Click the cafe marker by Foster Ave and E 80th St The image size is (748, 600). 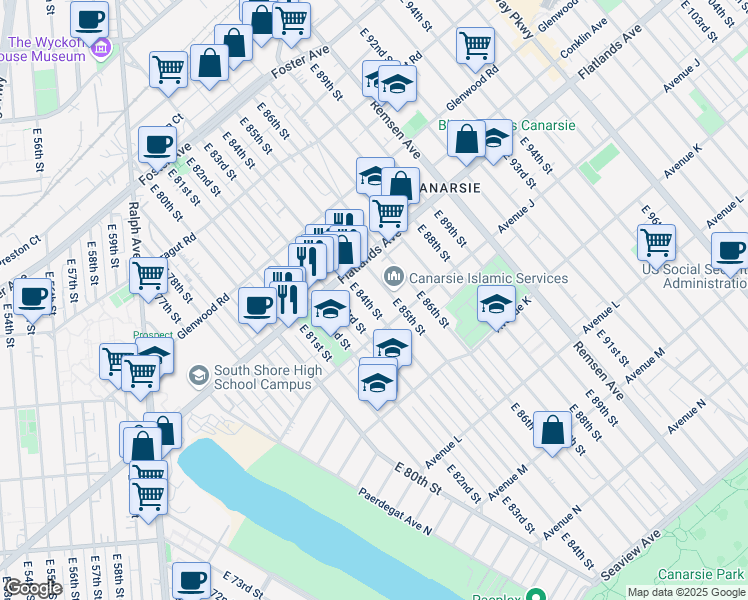157,148
